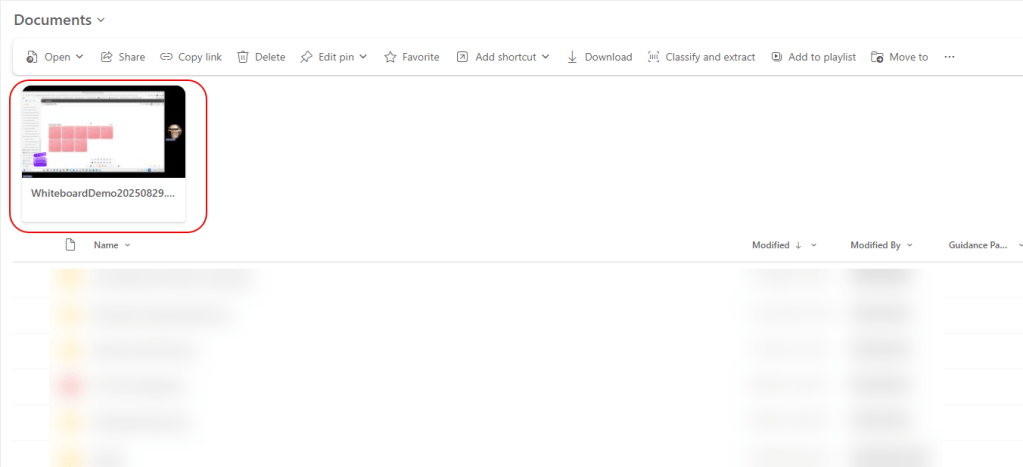Expand the Documents library dropdown
Viewport: 1023px width, 467px height.
tap(100, 20)
